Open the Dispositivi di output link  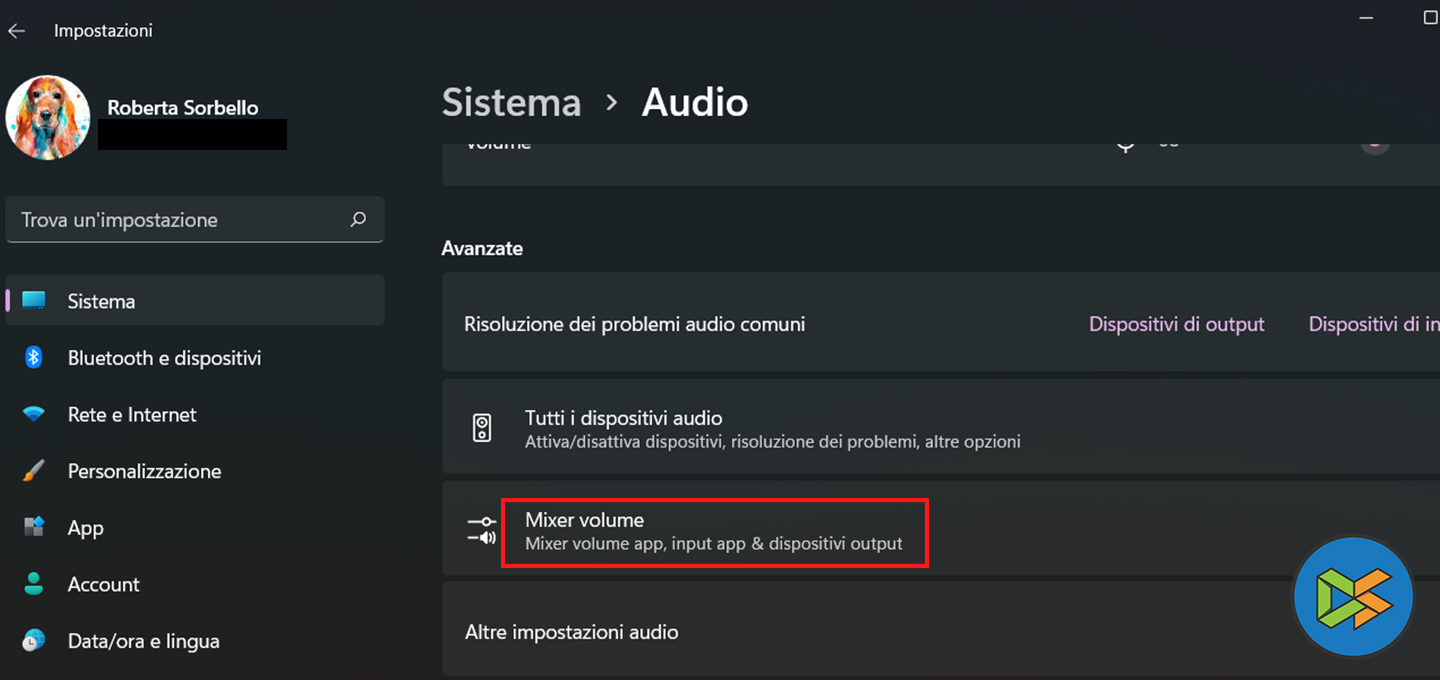(x=1176, y=324)
